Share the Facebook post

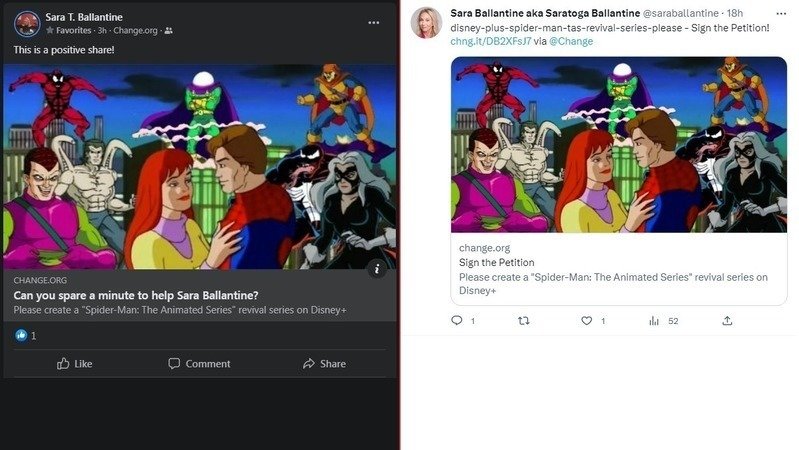(x=324, y=364)
